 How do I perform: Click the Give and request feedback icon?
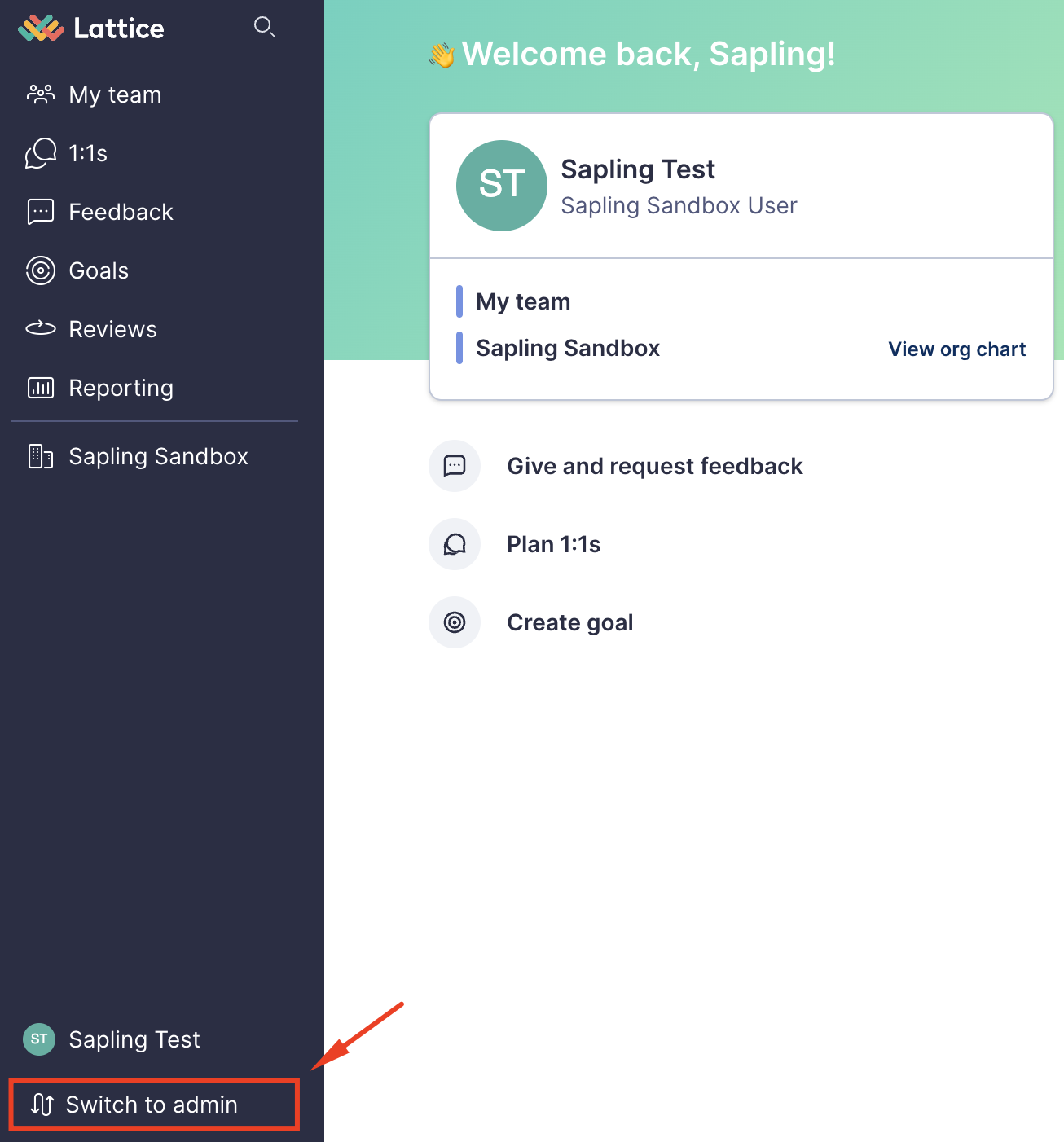[x=455, y=465]
